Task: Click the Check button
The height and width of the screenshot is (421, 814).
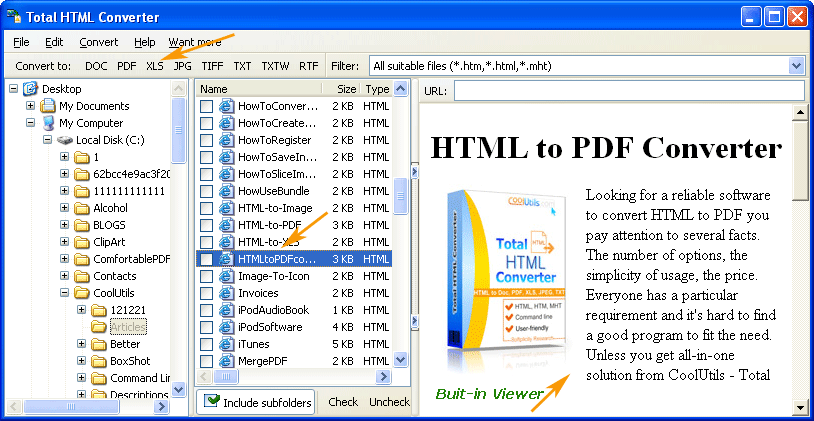Action: (x=343, y=402)
